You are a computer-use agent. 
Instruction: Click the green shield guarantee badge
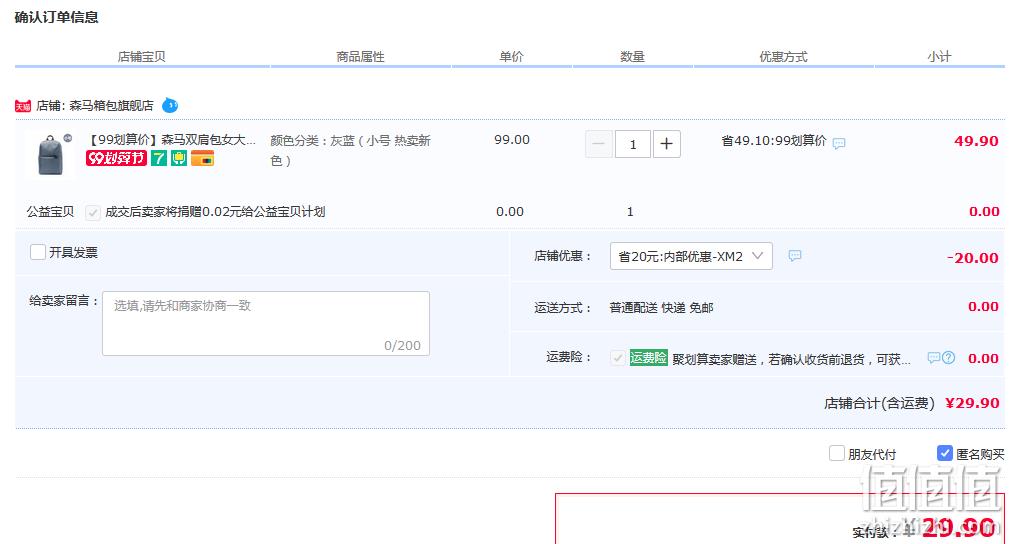(178, 158)
